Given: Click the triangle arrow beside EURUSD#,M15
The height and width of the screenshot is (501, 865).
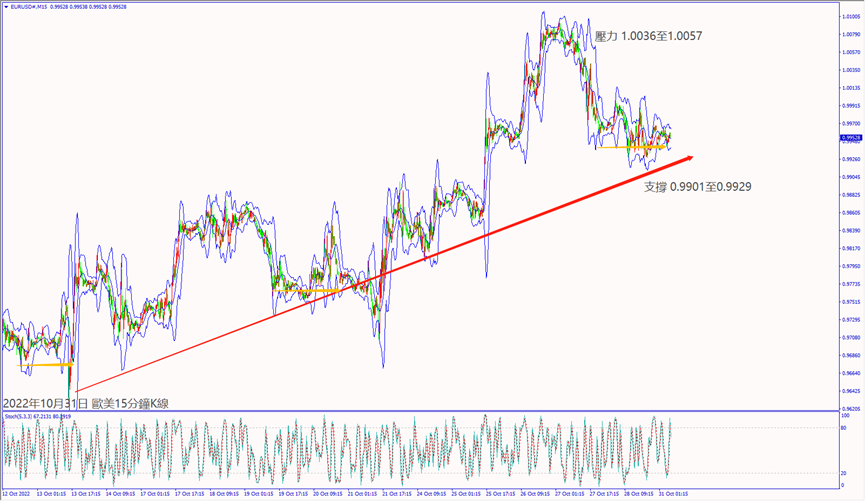Looking at the screenshot, I should click(x=6, y=7).
